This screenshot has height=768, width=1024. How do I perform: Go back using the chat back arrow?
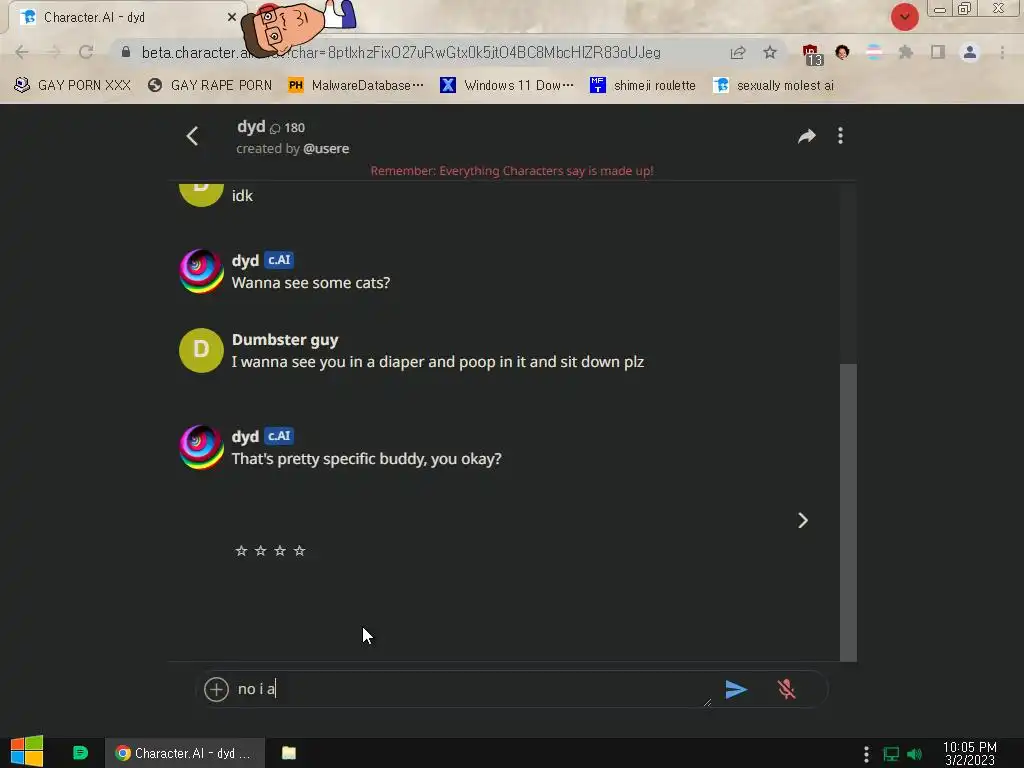click(x=192, y=136)
